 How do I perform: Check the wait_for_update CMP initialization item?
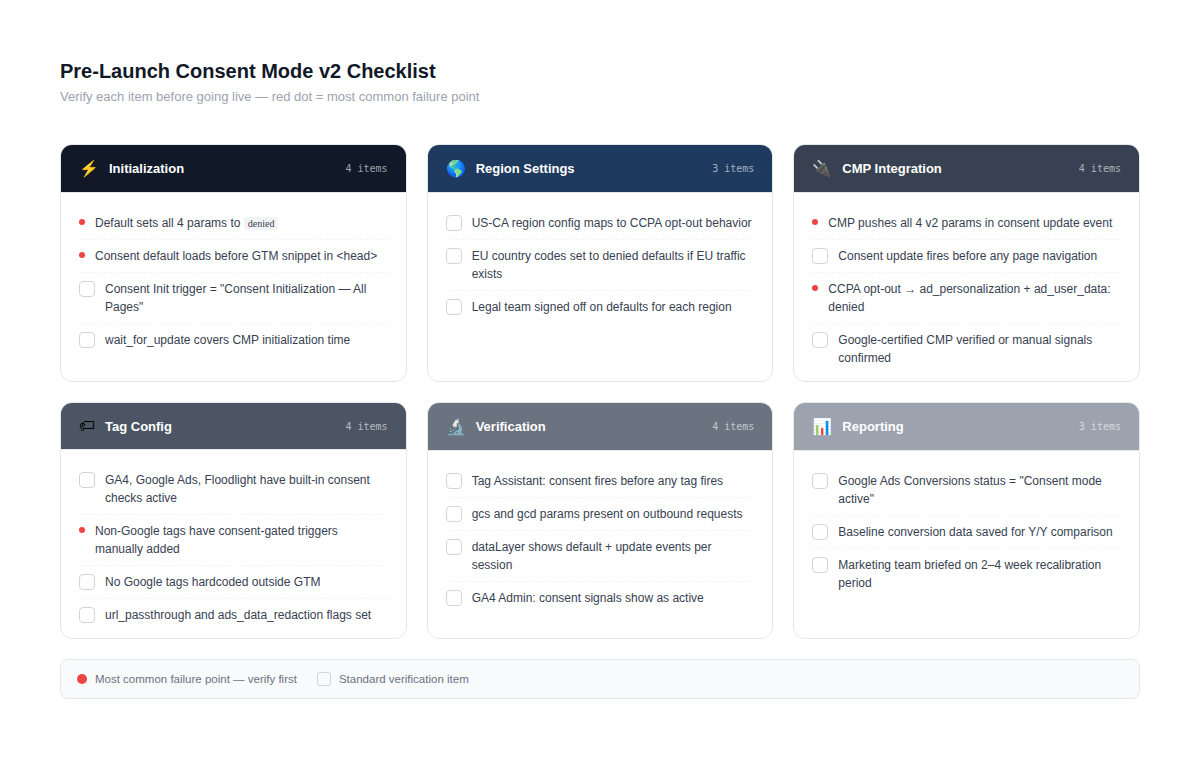tap(87, 340)
